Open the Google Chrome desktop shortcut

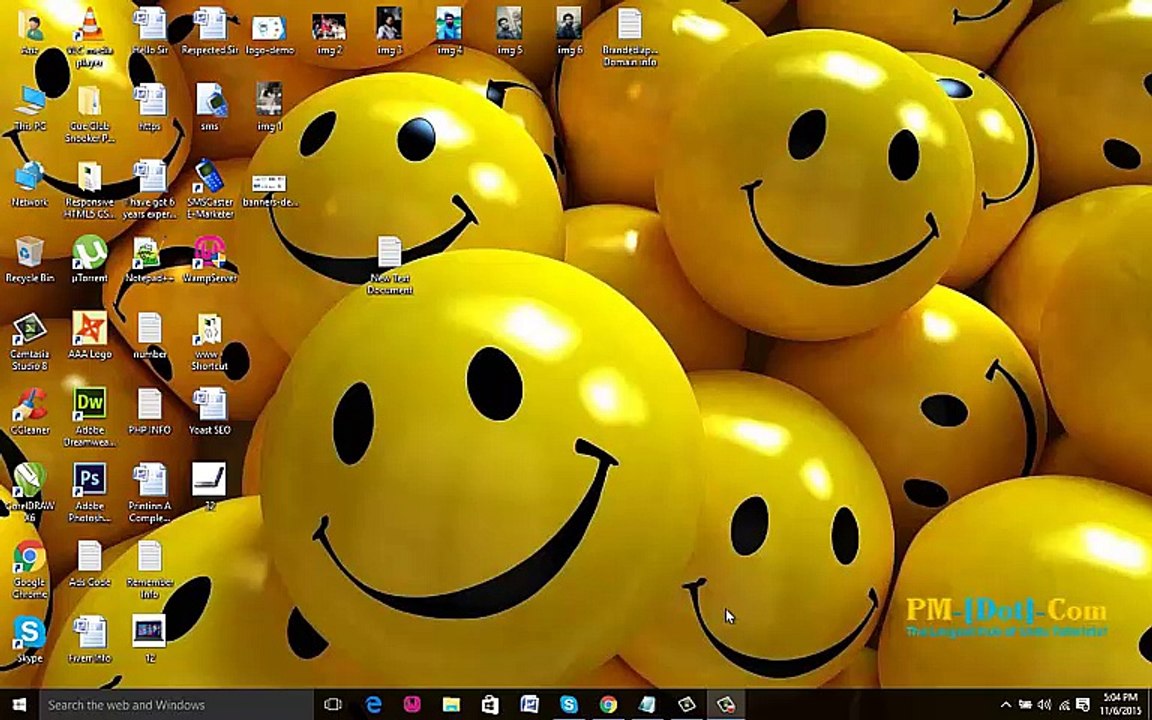point(29,556)
